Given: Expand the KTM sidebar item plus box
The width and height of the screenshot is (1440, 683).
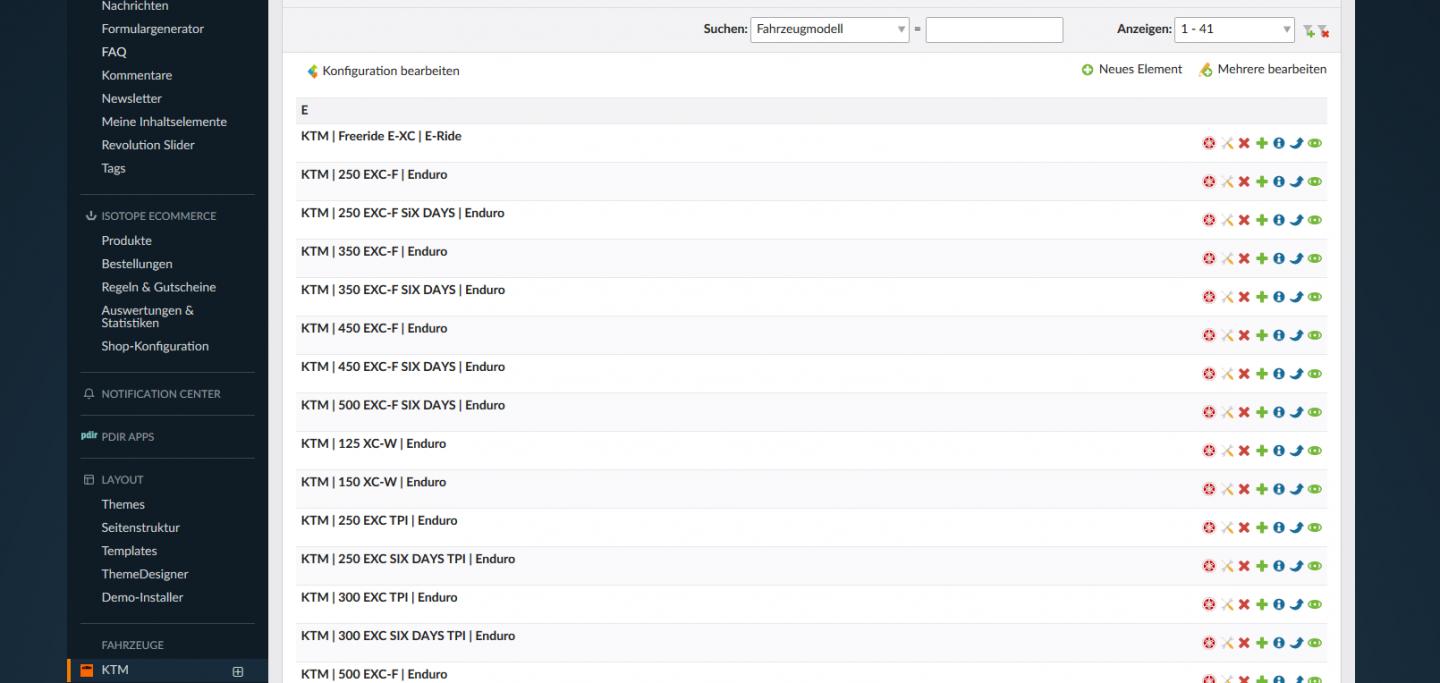Looking at the screenshot, I should [238, 671].
